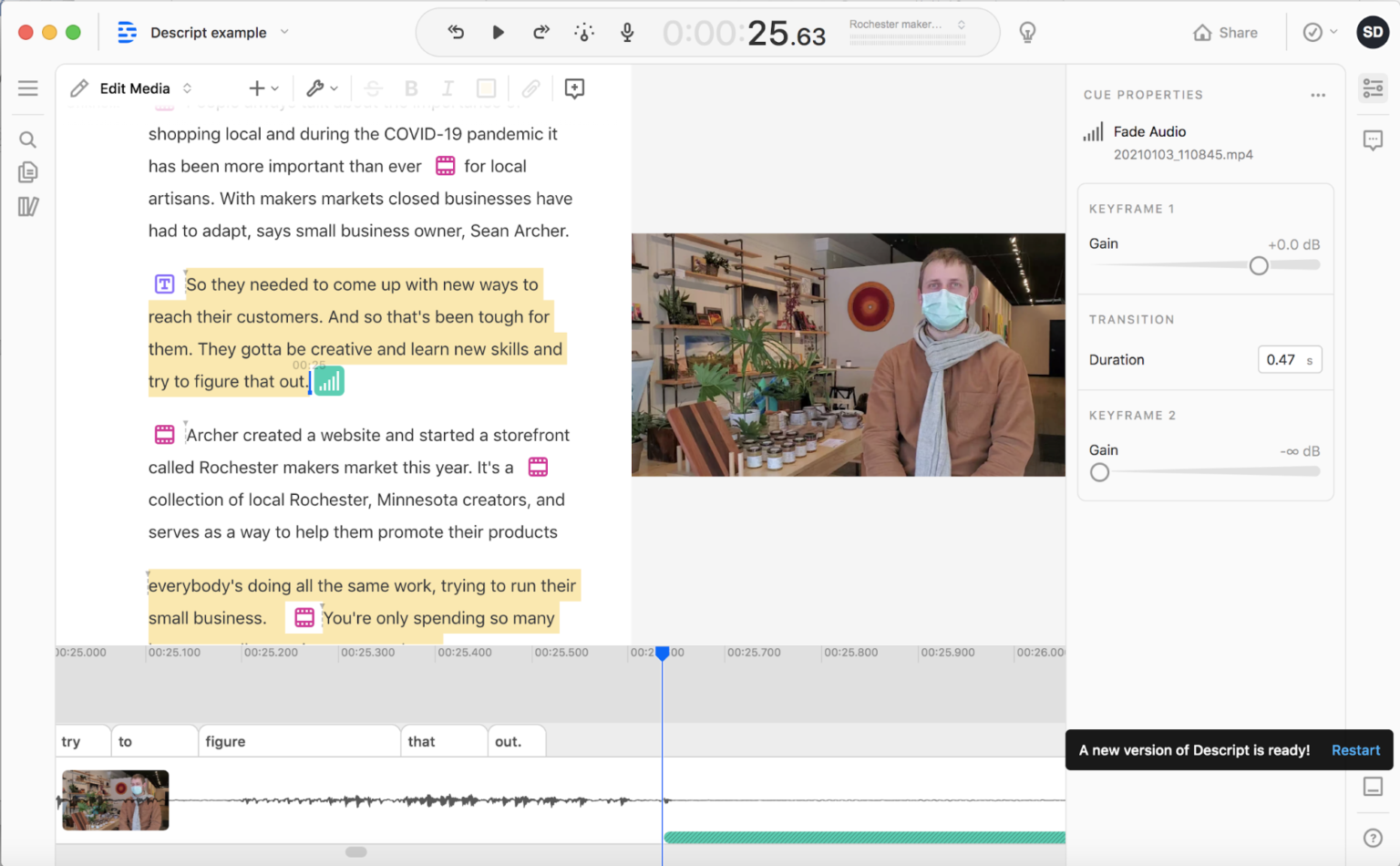Viewport: 1400px width, 866px height.
Task: Open Cue Properties three-dot menu
Action: [1318, 95]
